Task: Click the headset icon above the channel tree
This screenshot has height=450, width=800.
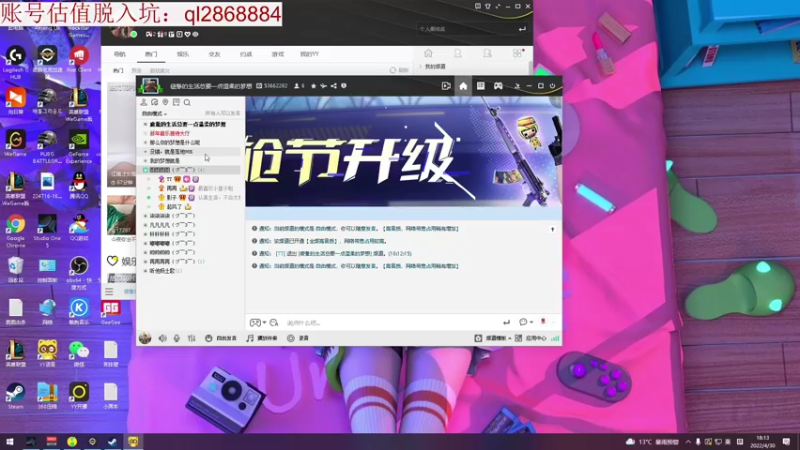Action: (155, 103)
